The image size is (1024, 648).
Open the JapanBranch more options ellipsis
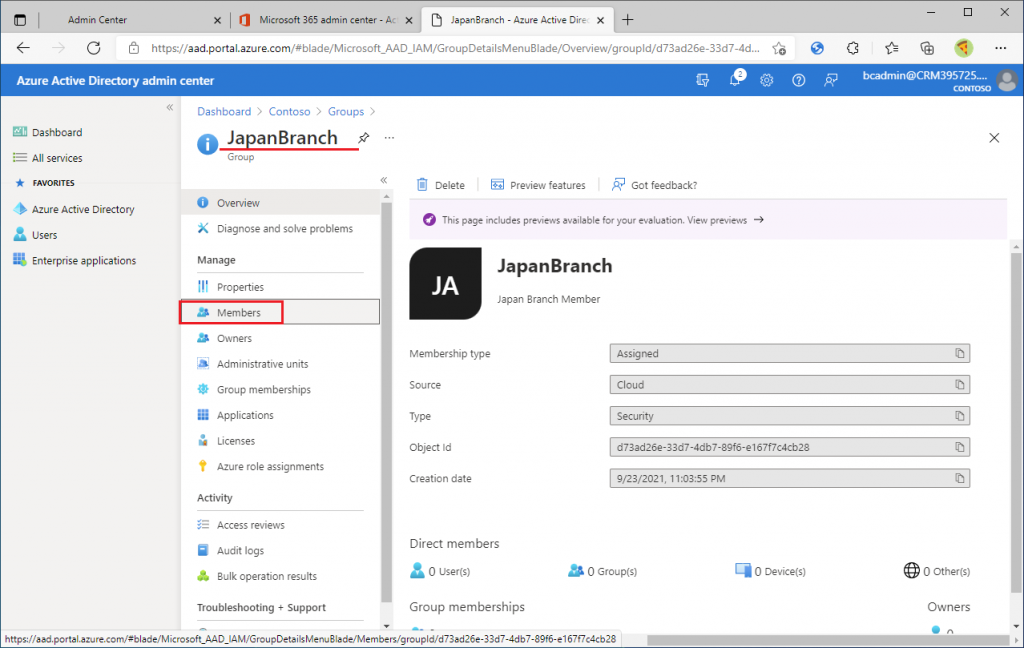click(389, 138)
